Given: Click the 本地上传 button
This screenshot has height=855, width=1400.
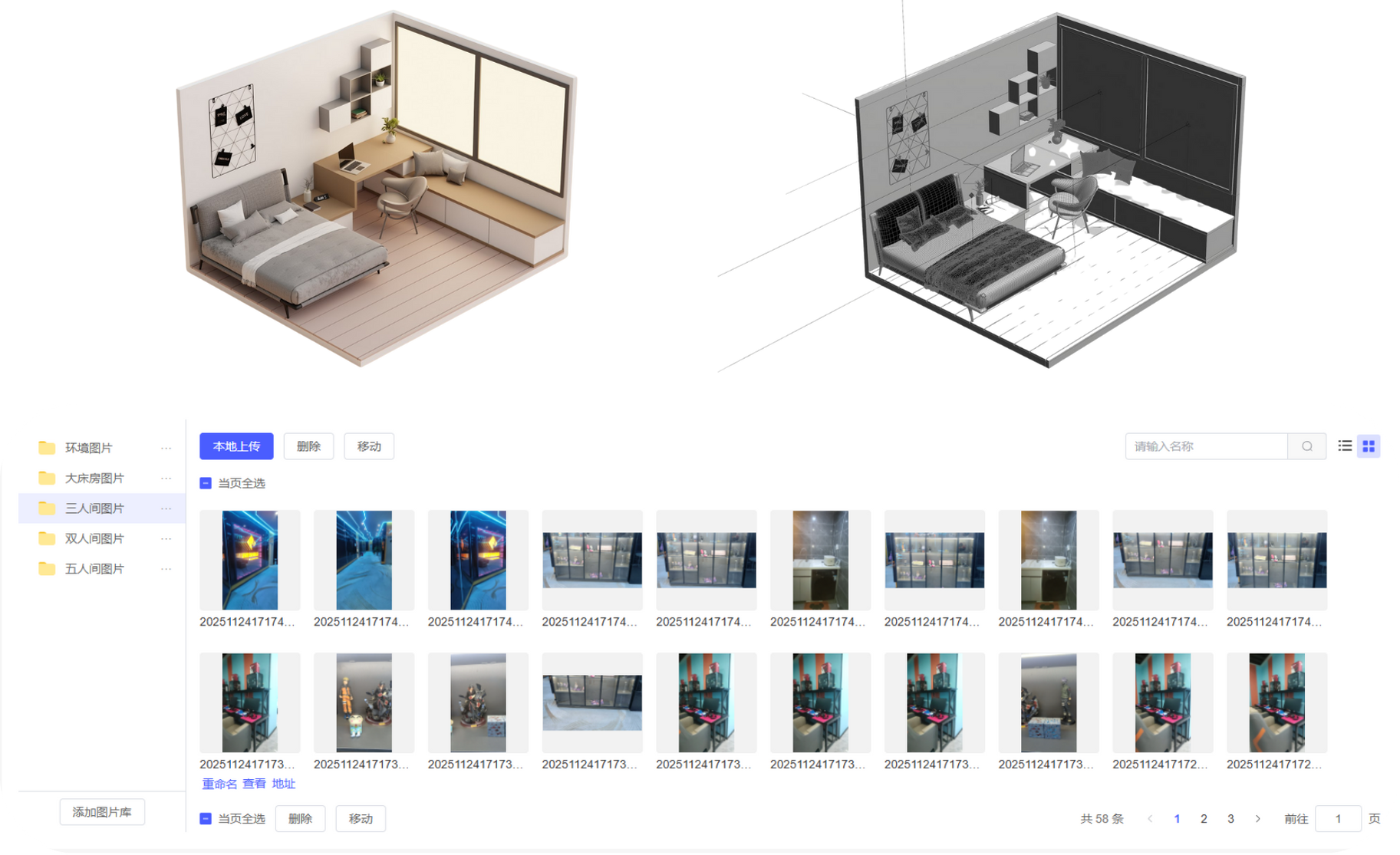Looking at the screenshot, I should click(236, 446).
